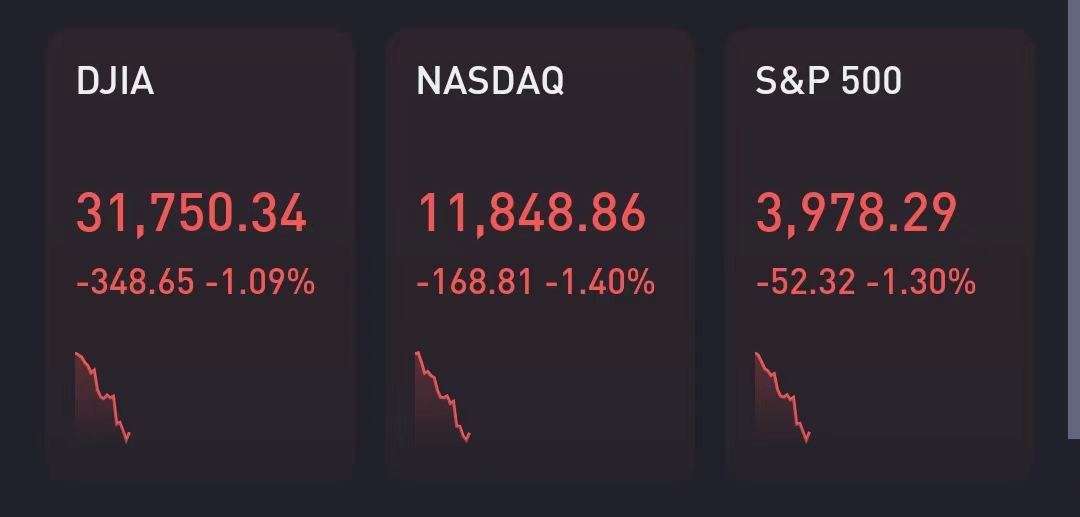
Task: Select the NASDAQ price 11,848.86
Action: [x=531, y=215]
